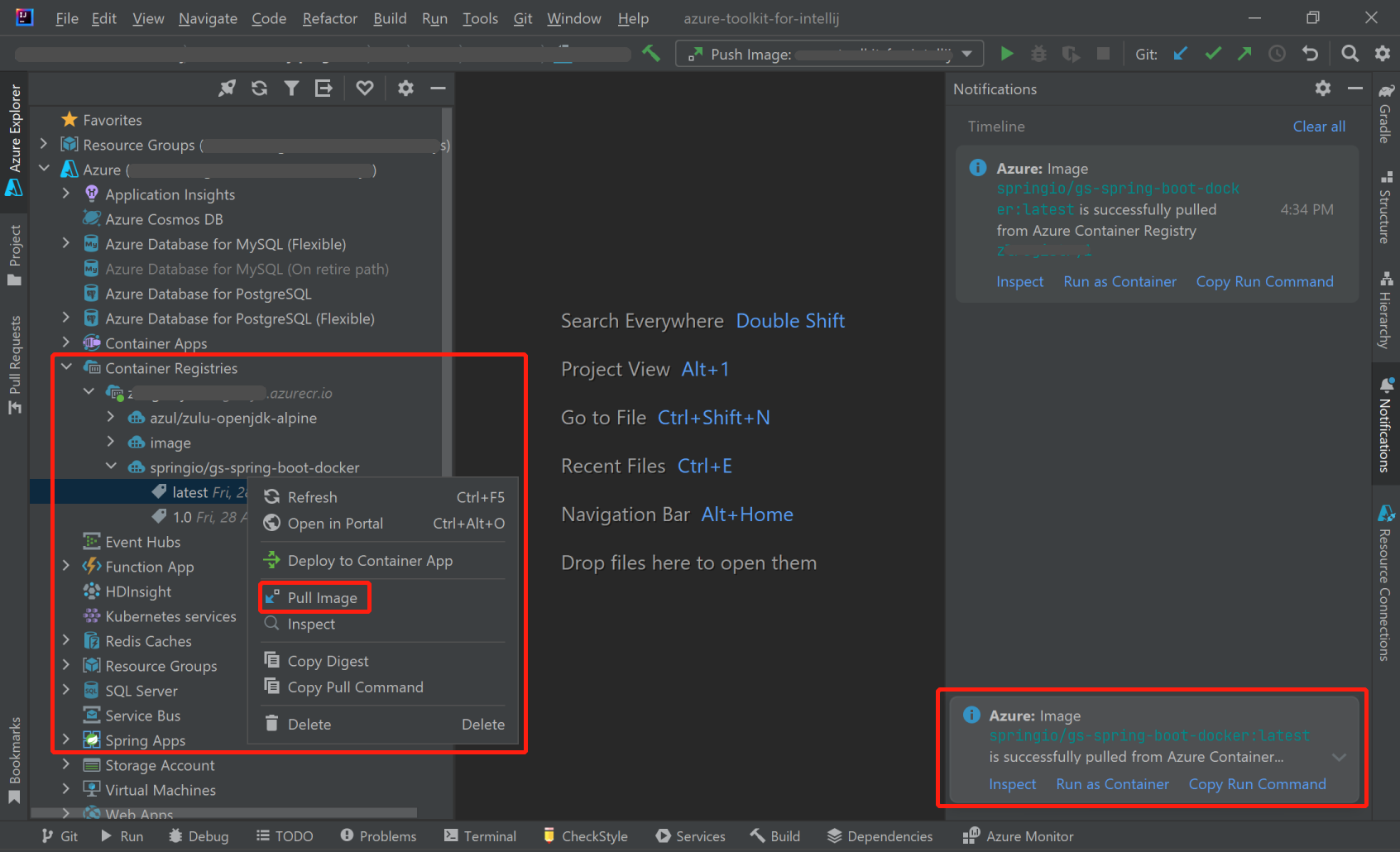Open Azure Explorer panel options gear
Screen dimensions: 1400x852
click(405, 89)
